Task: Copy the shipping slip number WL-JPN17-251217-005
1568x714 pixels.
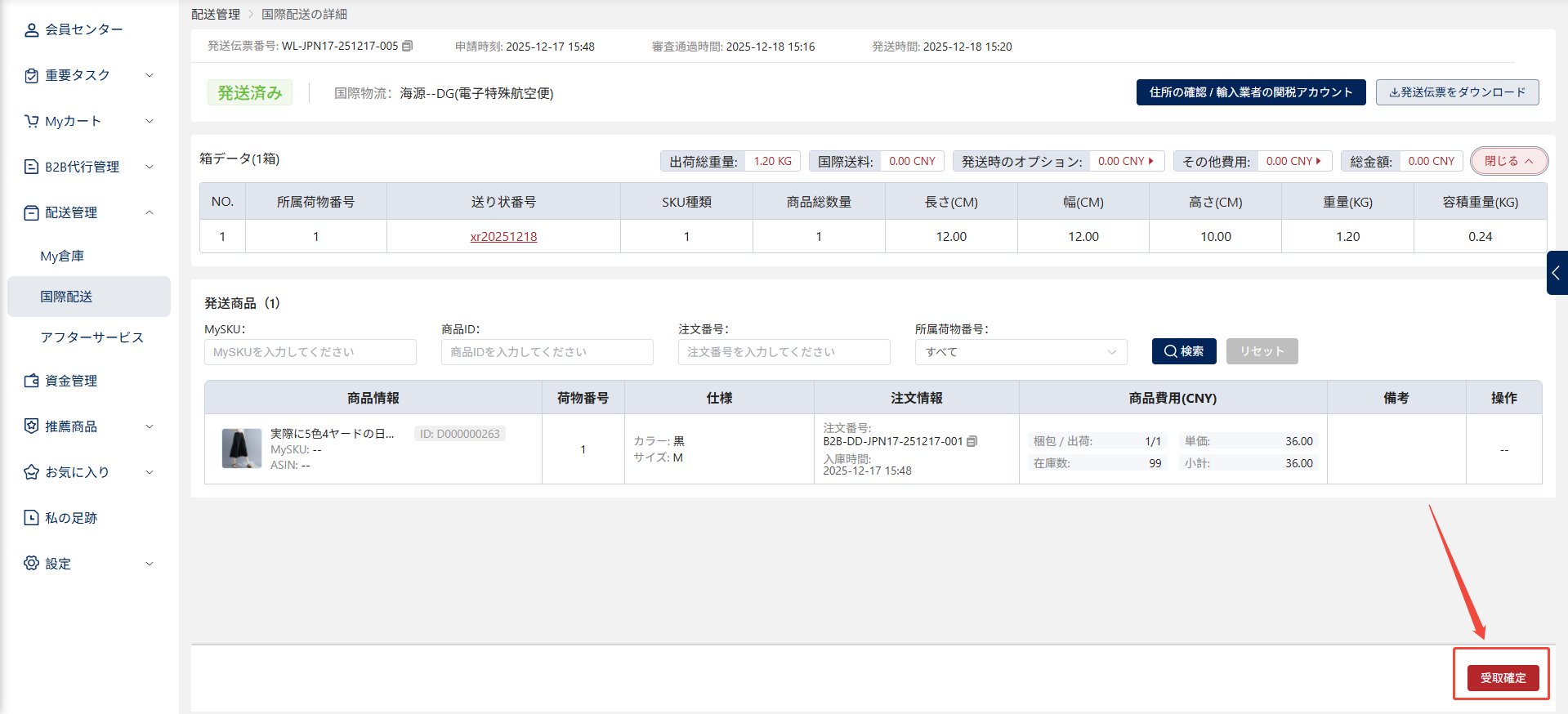Action: (x=408, y=47)
